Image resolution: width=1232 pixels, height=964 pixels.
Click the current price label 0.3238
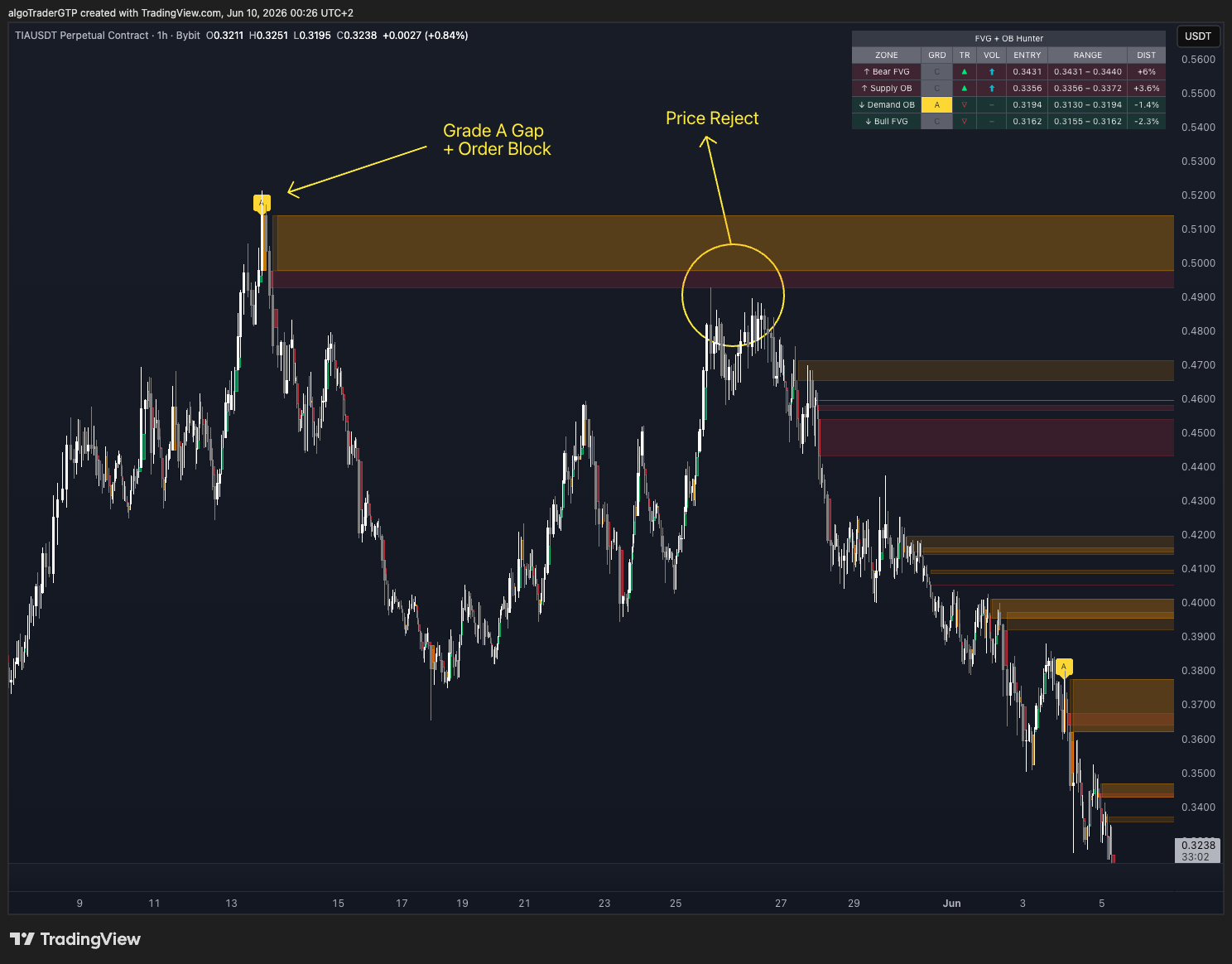pos(1198,846)
